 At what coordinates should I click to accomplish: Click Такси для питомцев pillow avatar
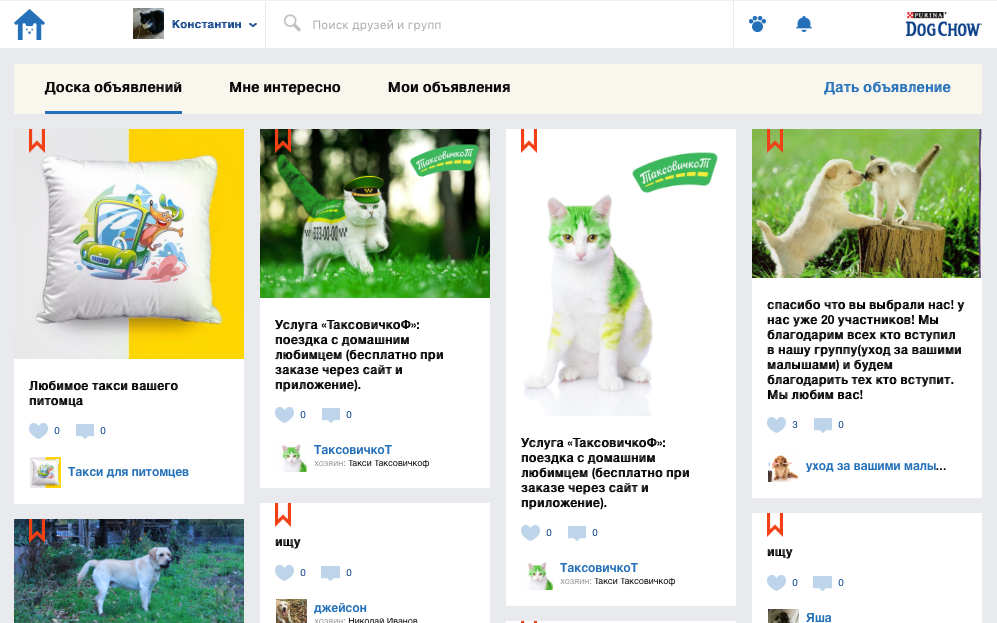point(45,472)
